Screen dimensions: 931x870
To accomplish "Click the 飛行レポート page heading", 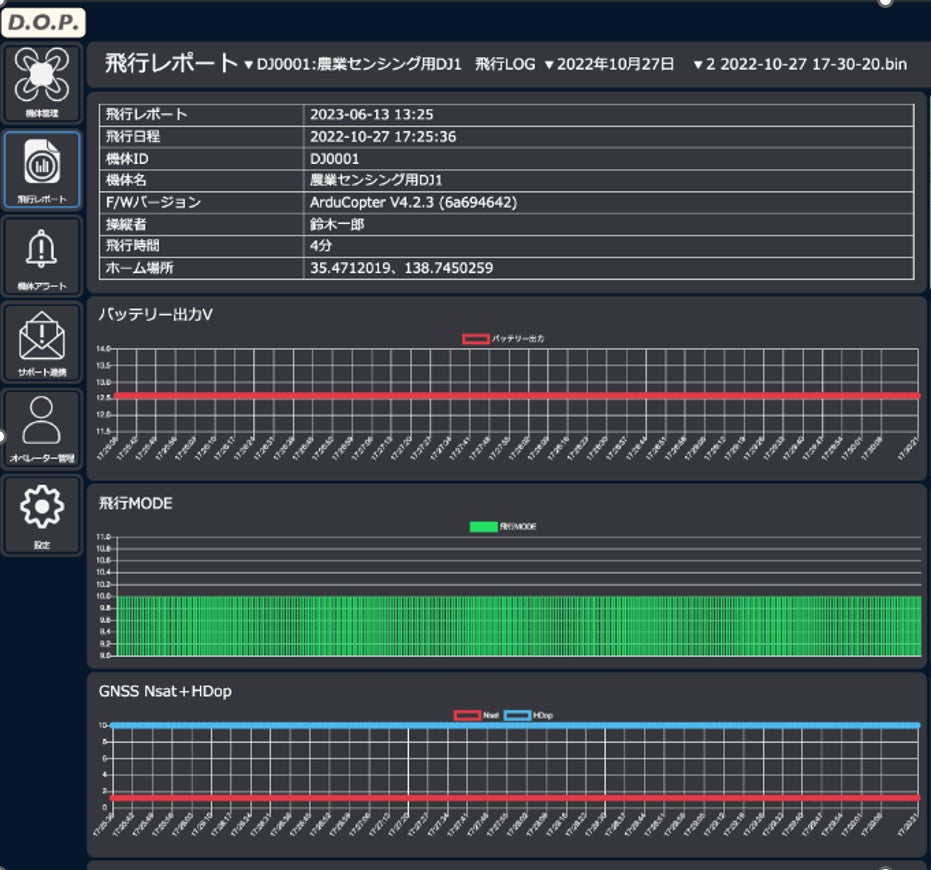I will point(171,64).
